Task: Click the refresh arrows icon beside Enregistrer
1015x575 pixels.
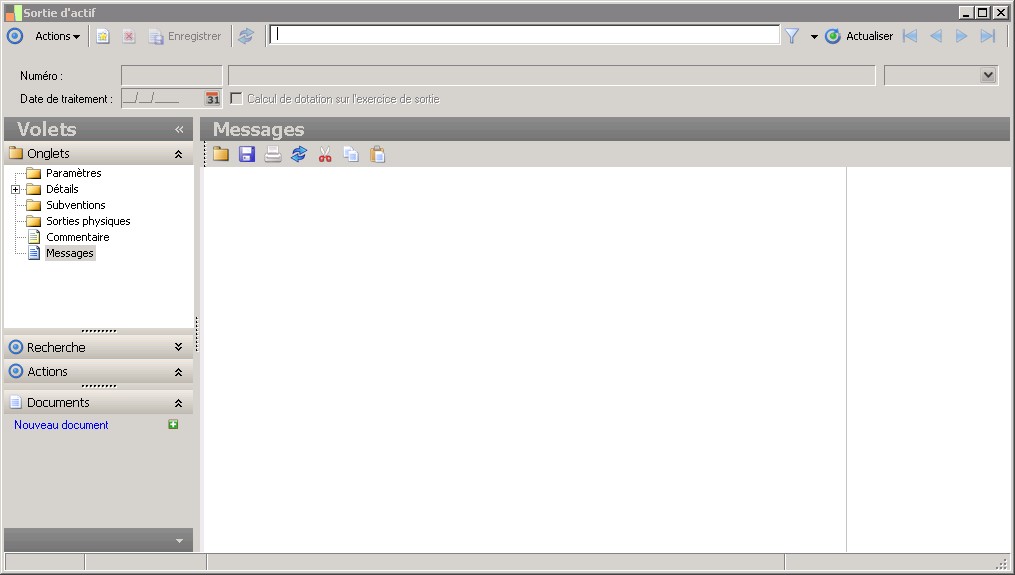Action: 246,36
